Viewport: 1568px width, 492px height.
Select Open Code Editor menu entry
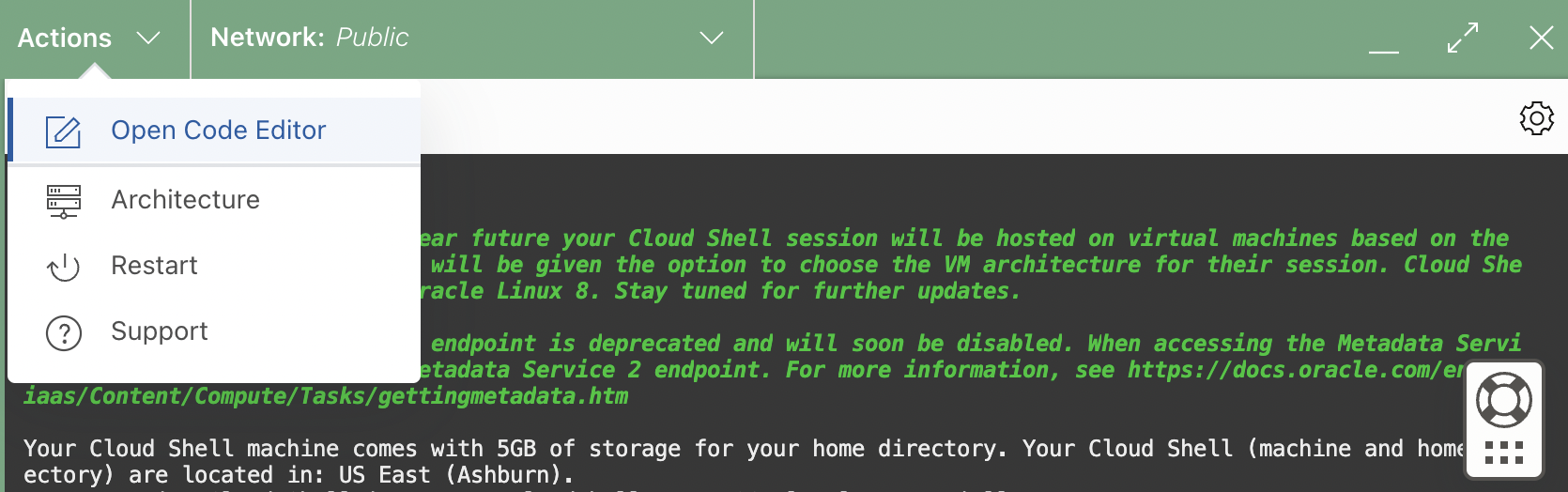click(x=219, y=131)
